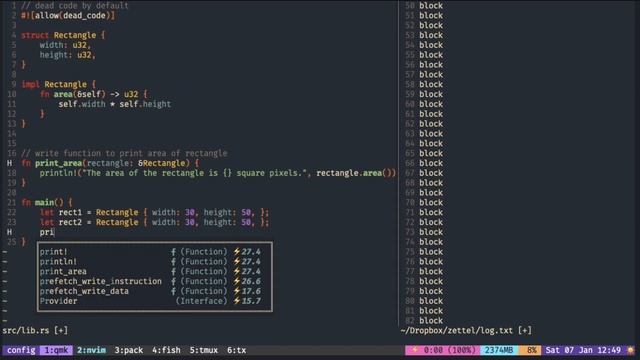Click the battery charging icon in status bar
640x360 pixels.
415,350
